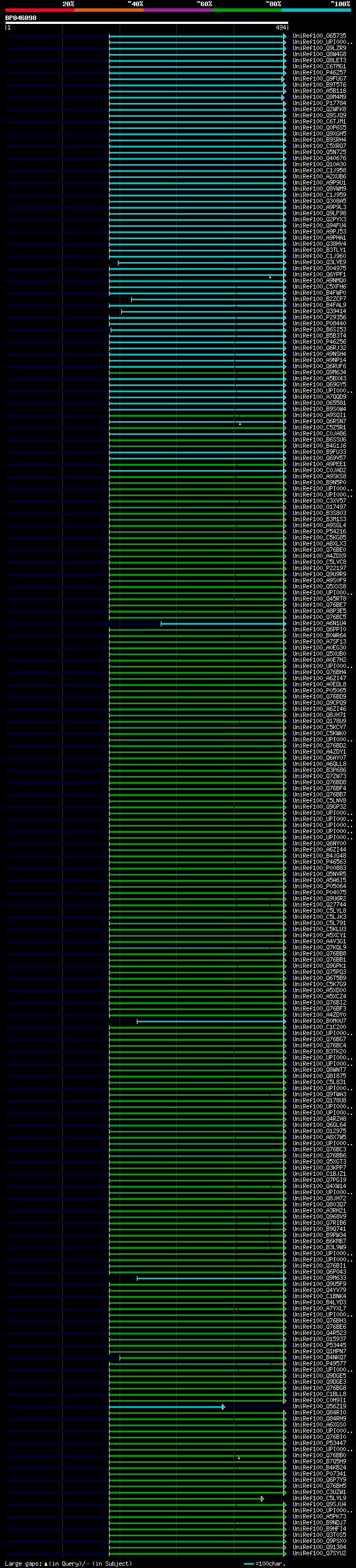Select label UniRef100_Q39414
This screenshot has width=356, height=1568.
tap(319, 311)
